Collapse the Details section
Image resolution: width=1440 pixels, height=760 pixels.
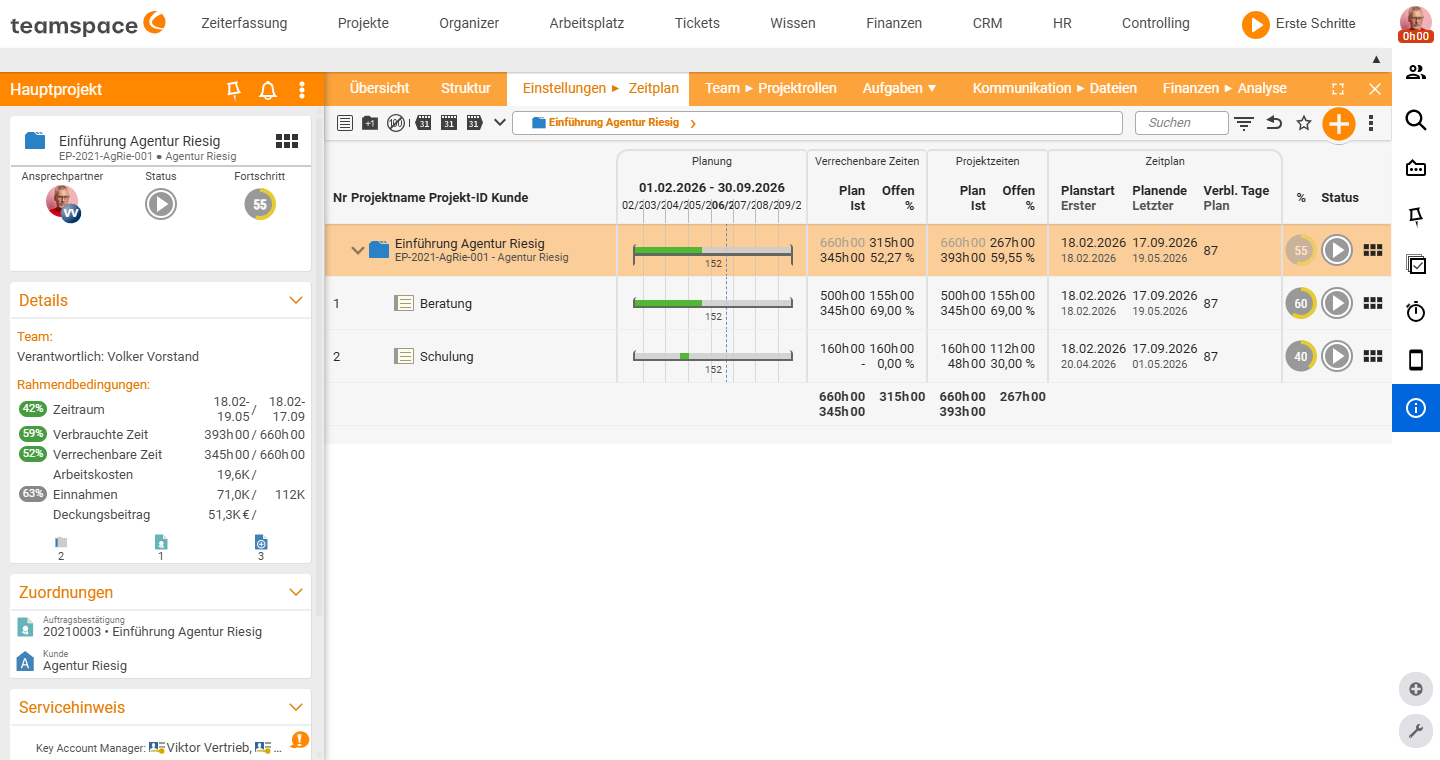(x=296, y=300)
